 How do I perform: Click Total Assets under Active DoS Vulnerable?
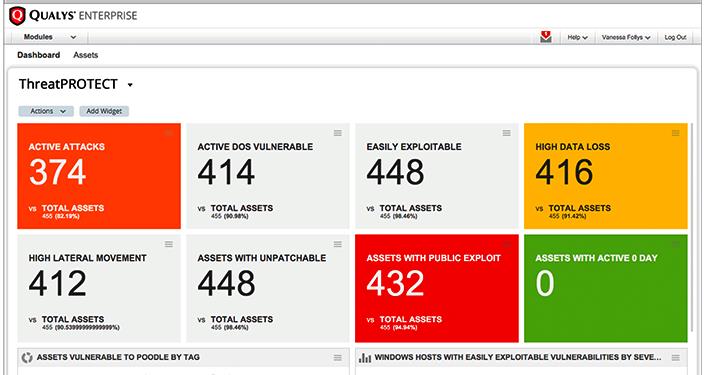pos(242,208)
